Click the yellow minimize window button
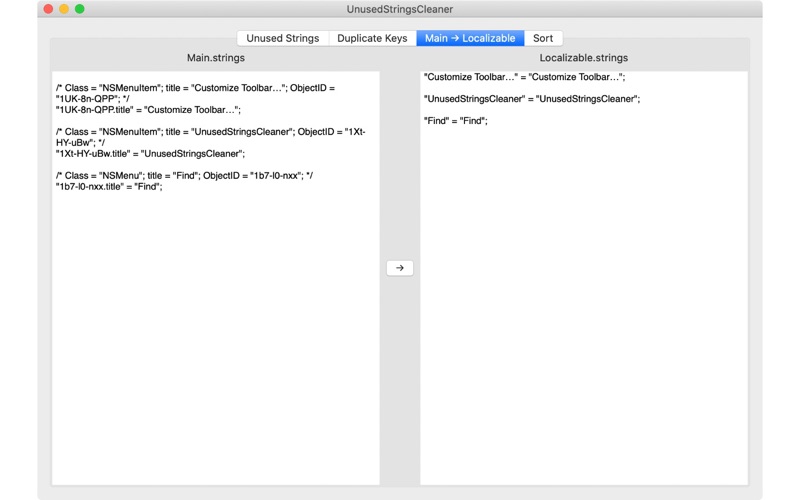This screenshot has height=500, width=800. (x=64, y=9)
